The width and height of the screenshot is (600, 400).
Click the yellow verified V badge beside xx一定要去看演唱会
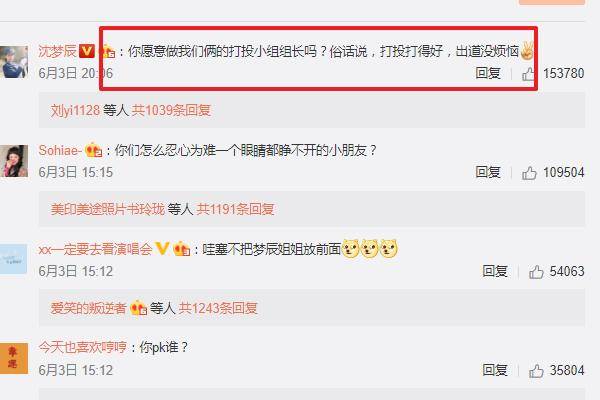tap(162, 249)
